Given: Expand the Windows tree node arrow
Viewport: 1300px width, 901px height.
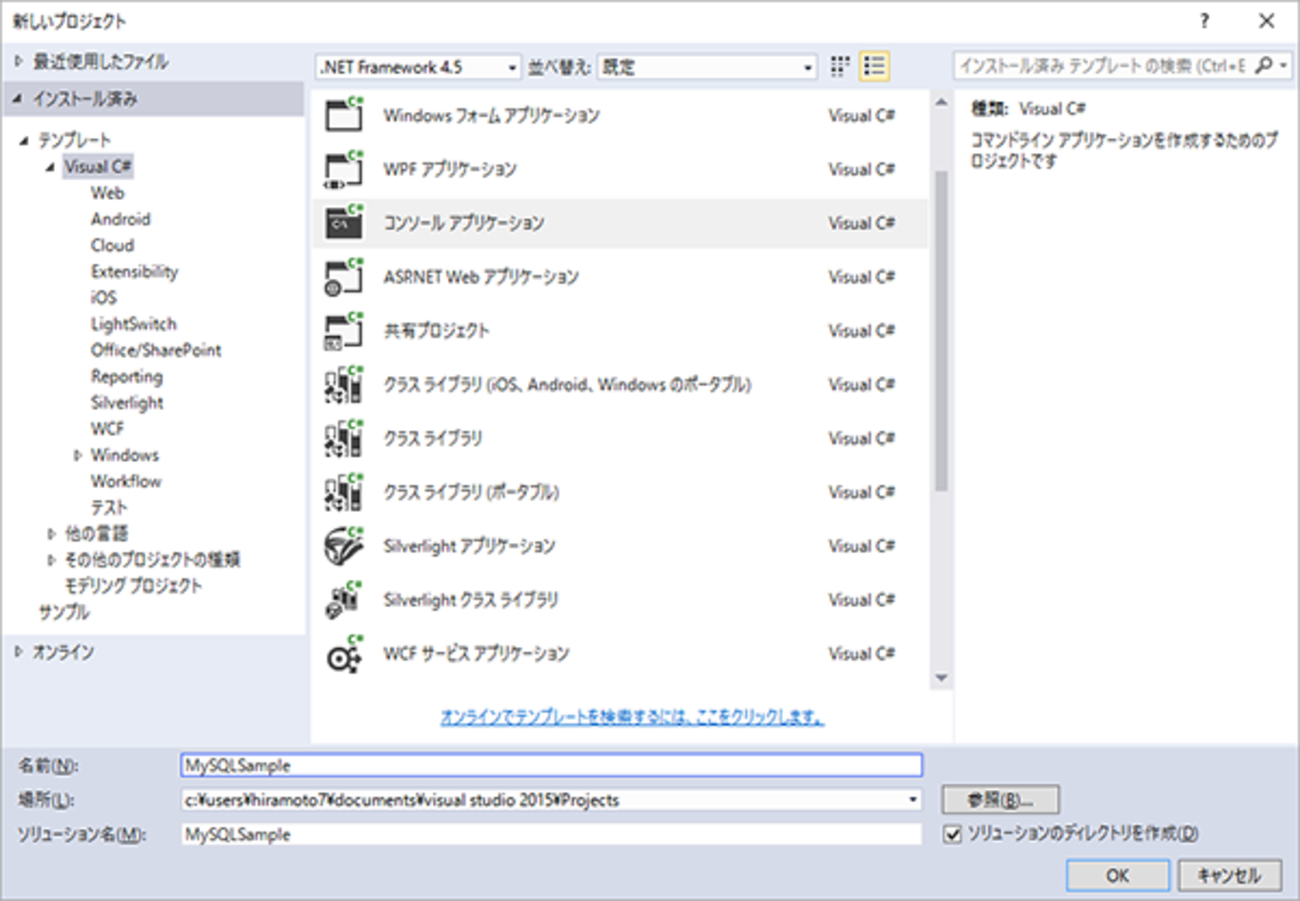Looking at the screenshot, I should pos(78,455).
